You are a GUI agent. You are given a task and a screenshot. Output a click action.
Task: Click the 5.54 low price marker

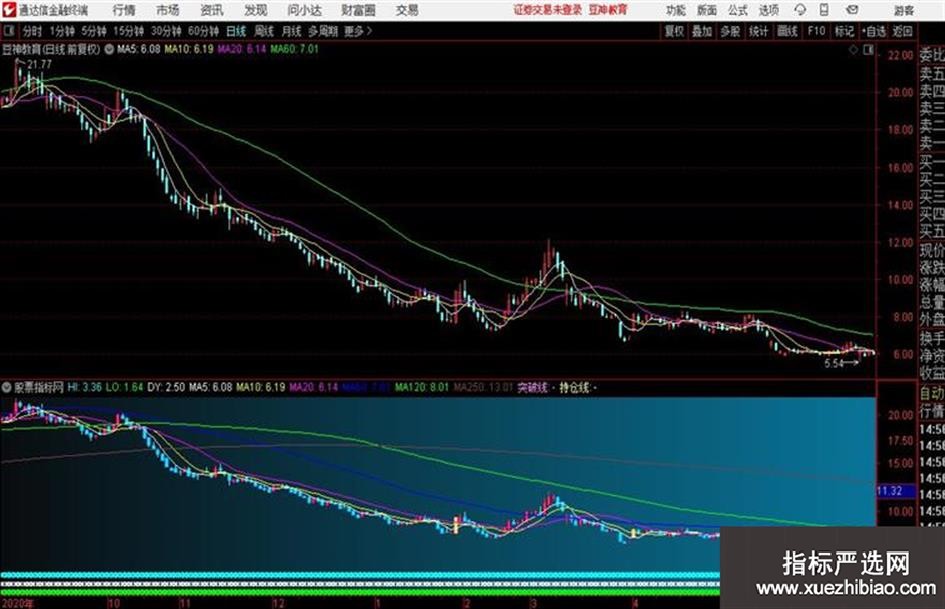(834, 363)
